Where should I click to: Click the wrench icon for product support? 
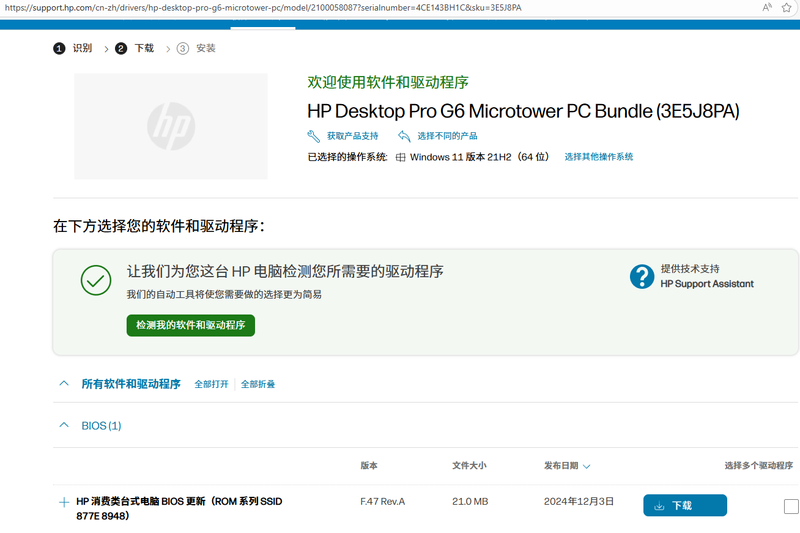click(314, 136)
